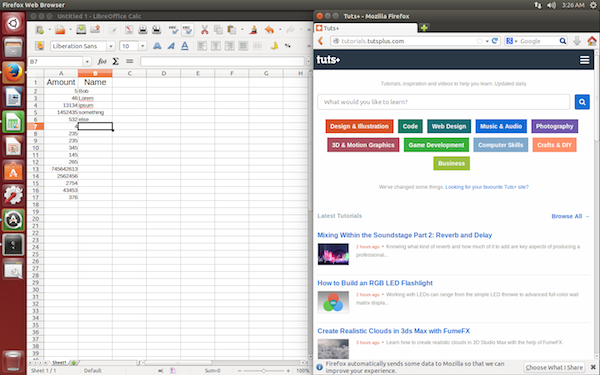Open the Photography category button
600x375 pixels.
554,126
